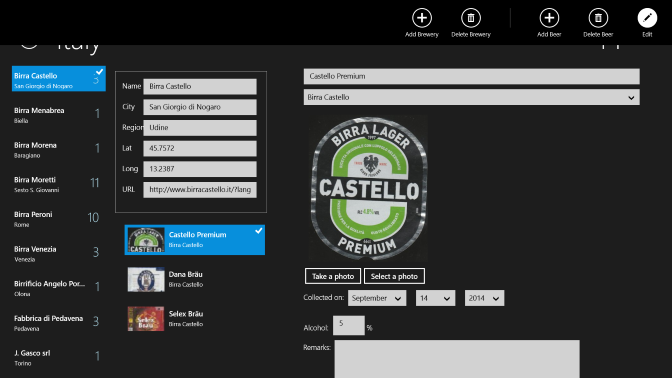Click the large Castello Premium label image
Image resolution: width=672 pixels, height=378 pixels.
click(368, 189)
